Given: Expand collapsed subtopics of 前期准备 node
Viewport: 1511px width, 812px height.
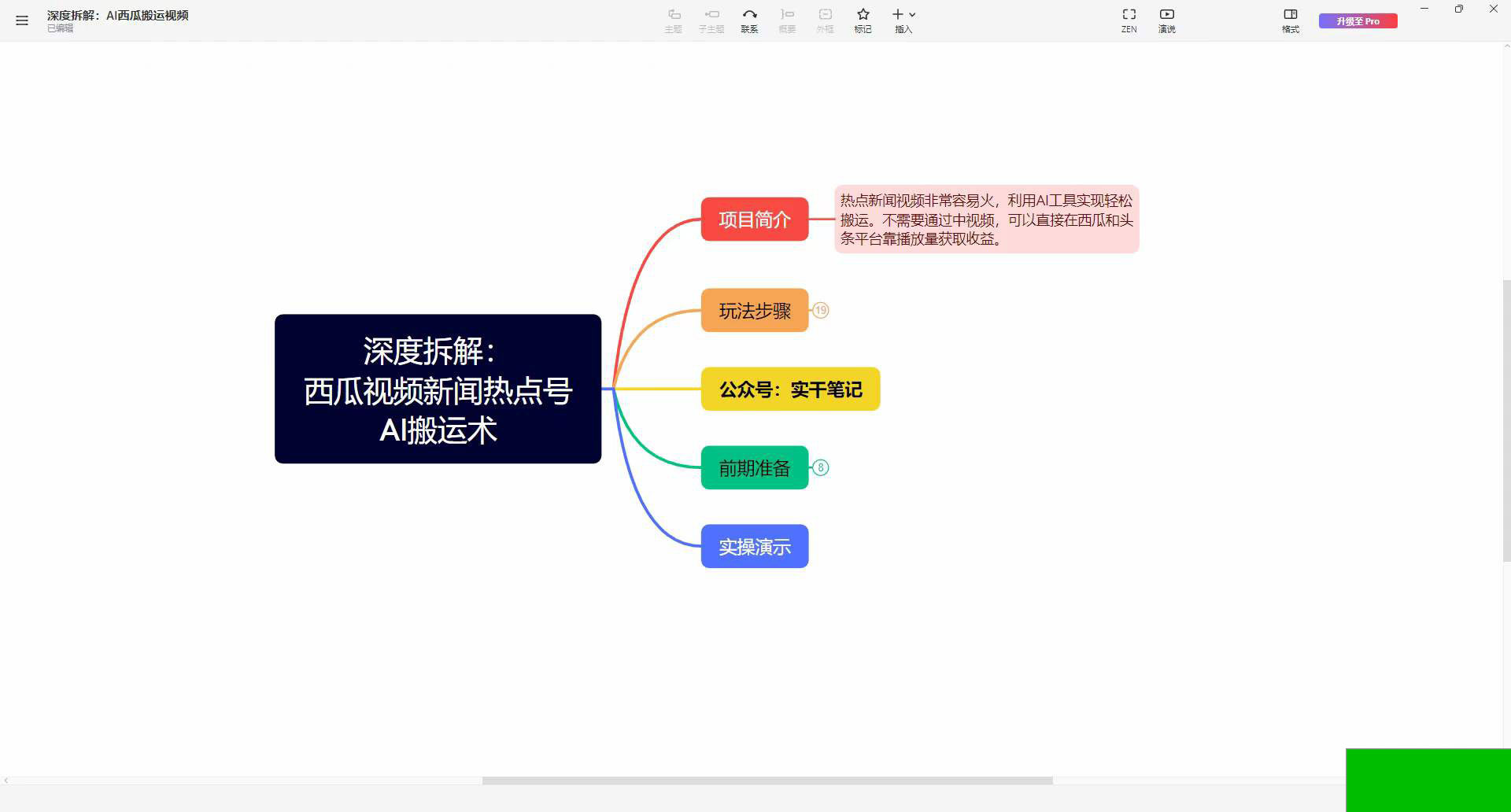Looking at the screenshot, I should 822,467.
